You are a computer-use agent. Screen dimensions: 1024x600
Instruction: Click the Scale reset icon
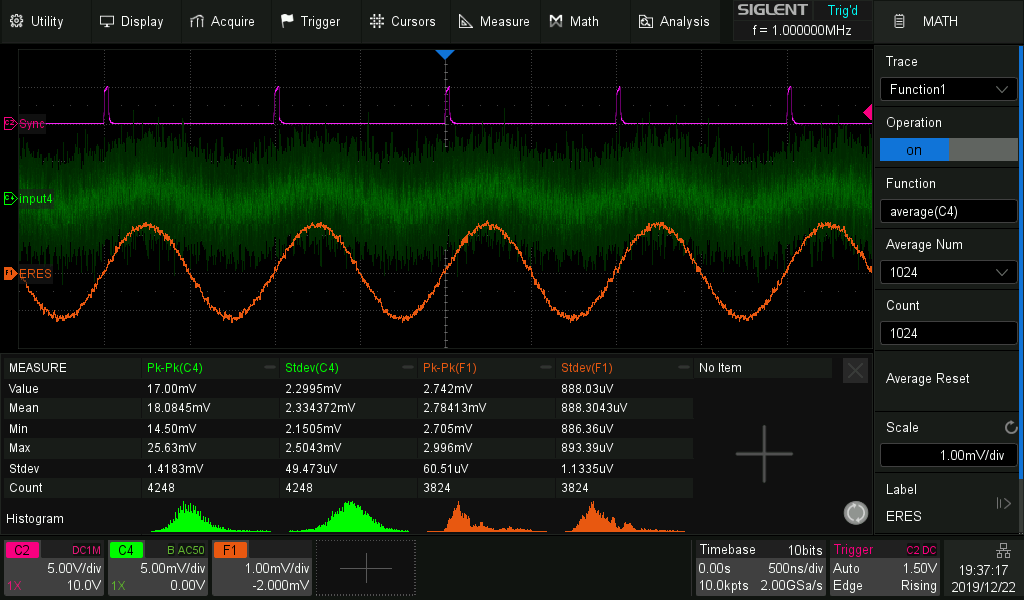pos(1010,428)
